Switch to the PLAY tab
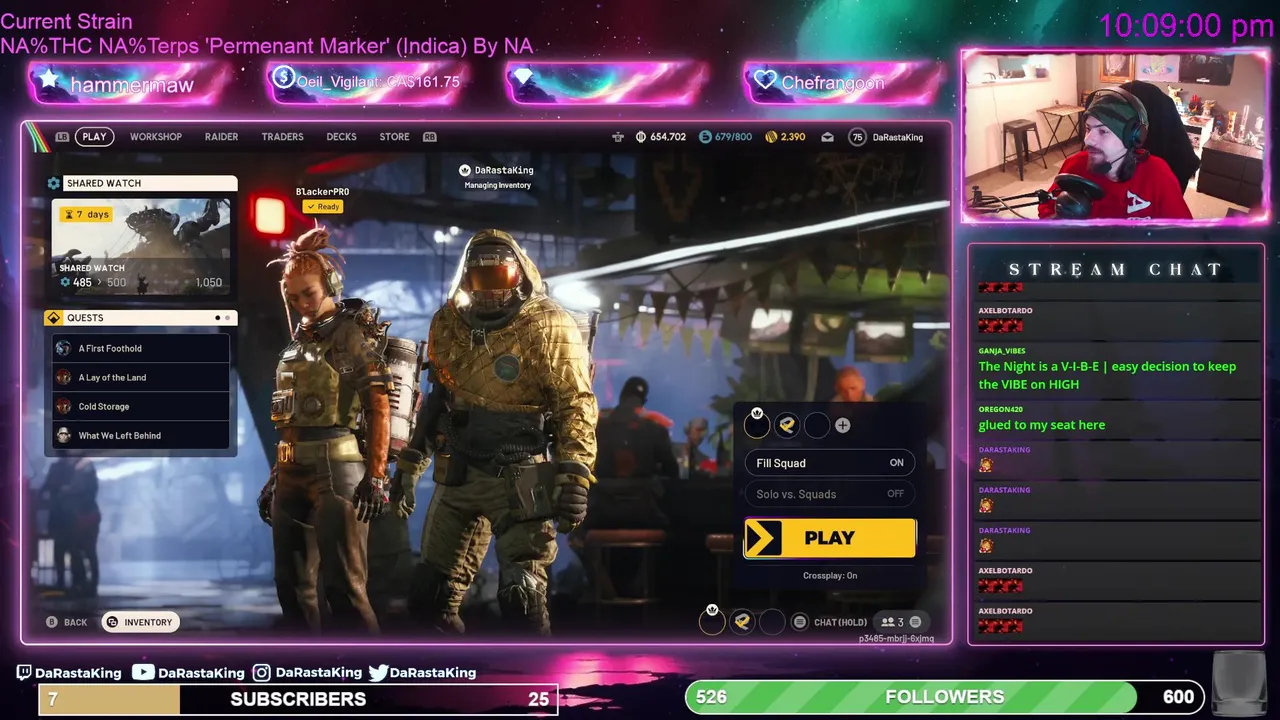This screenshot has height=720, width=1280. (94, 137)
